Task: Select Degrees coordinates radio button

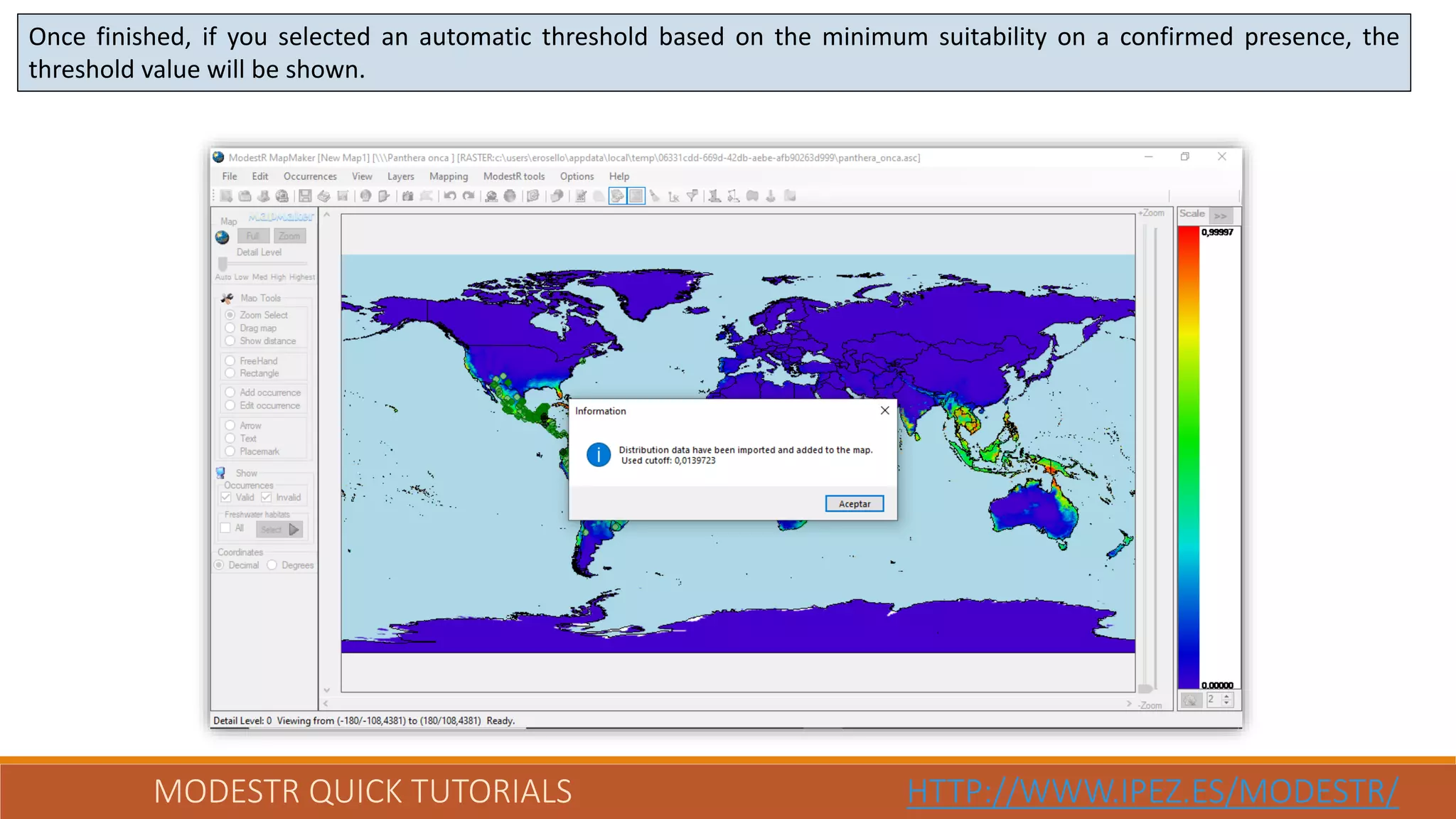Action: pos(272,565)
